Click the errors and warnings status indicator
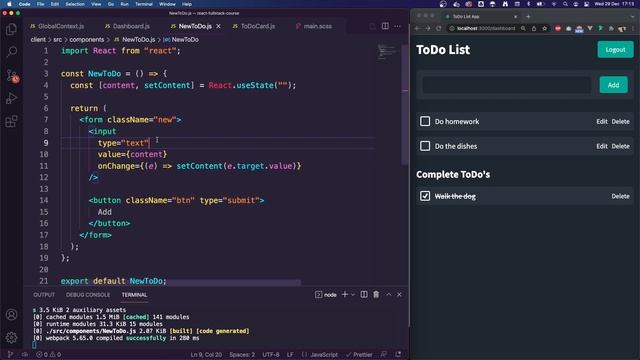 [48, 354]
